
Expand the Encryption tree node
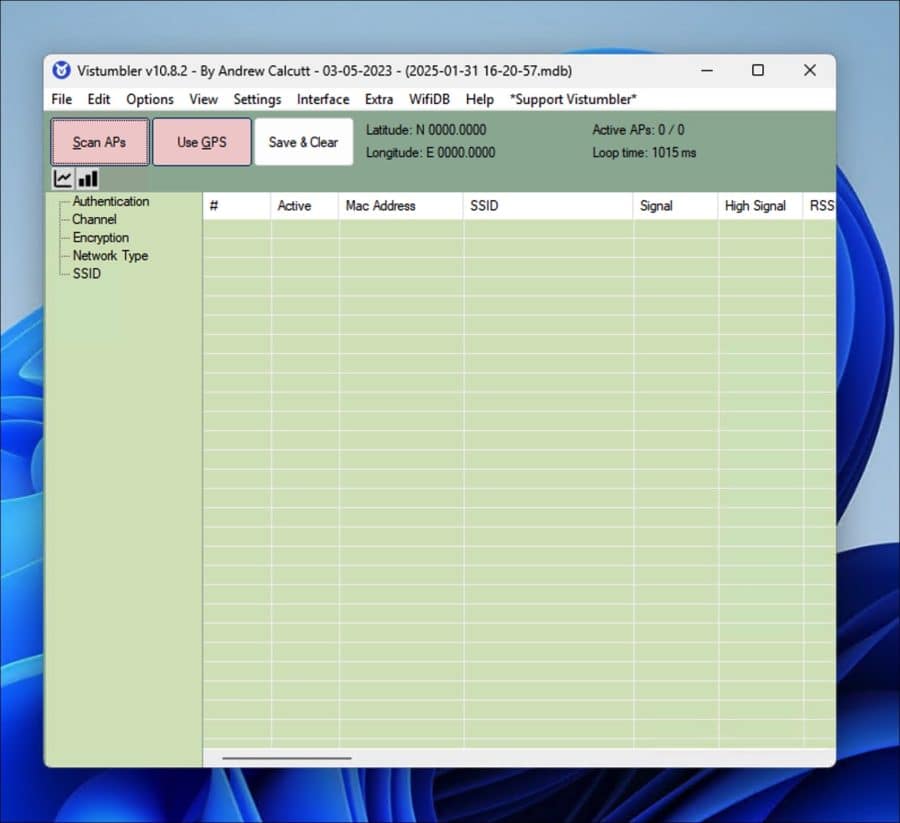pyautogui.click(x=100, y=237)
